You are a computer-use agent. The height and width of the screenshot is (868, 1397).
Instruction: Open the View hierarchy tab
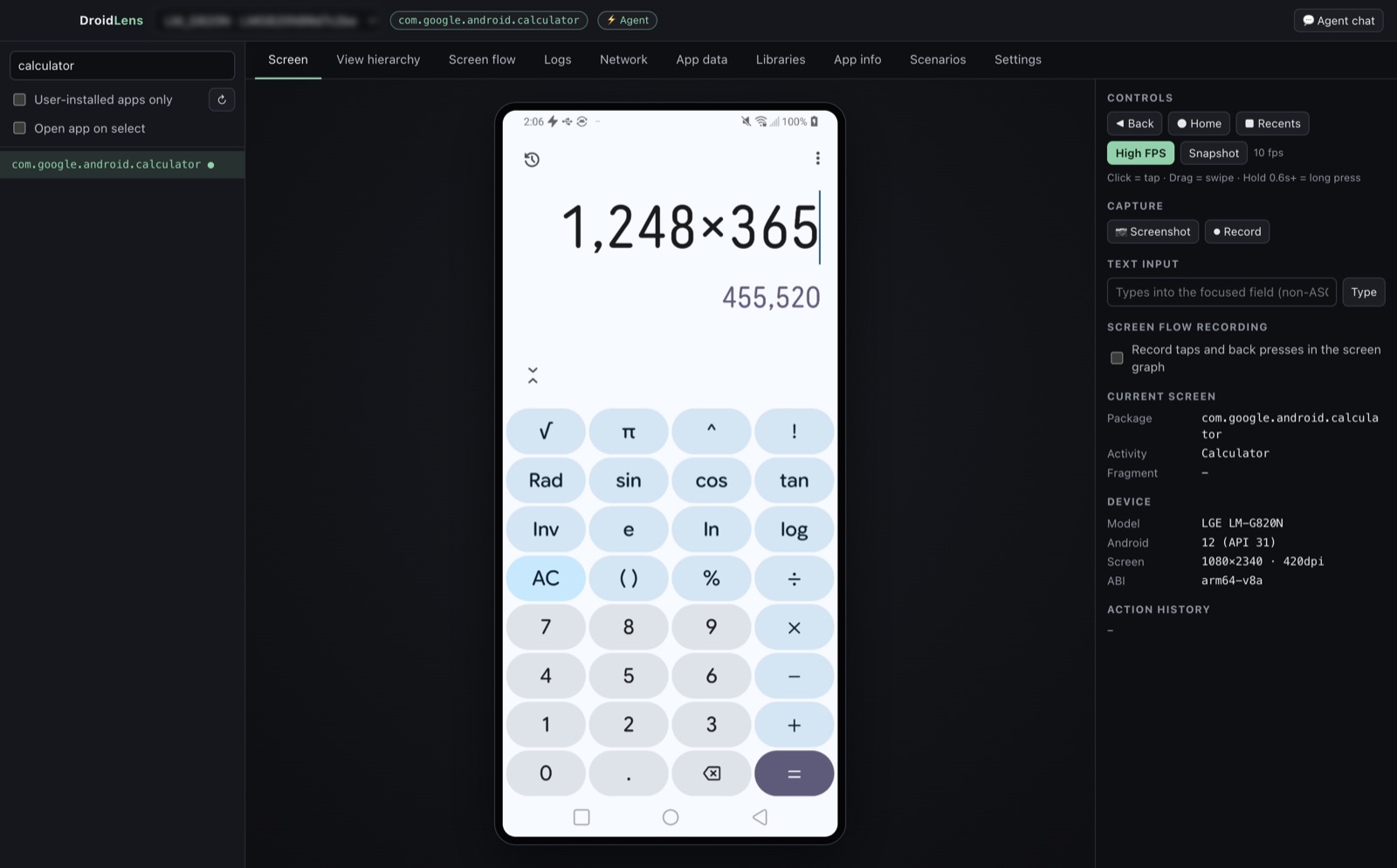click(378, 59)
